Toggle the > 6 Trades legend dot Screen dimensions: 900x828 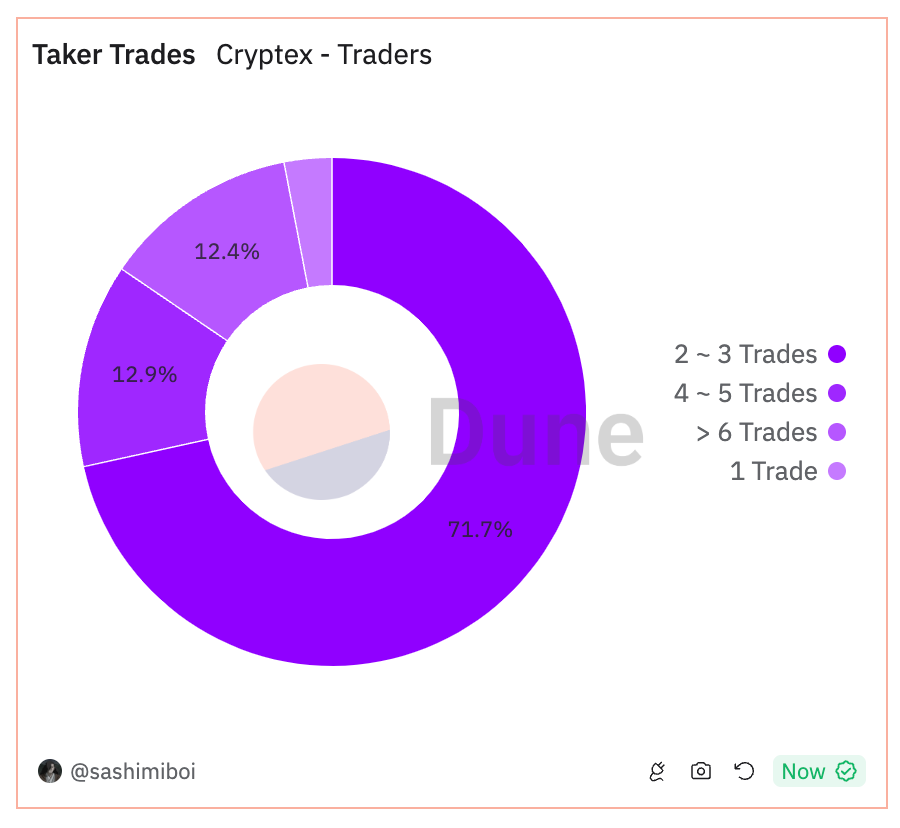pos(838,432)
